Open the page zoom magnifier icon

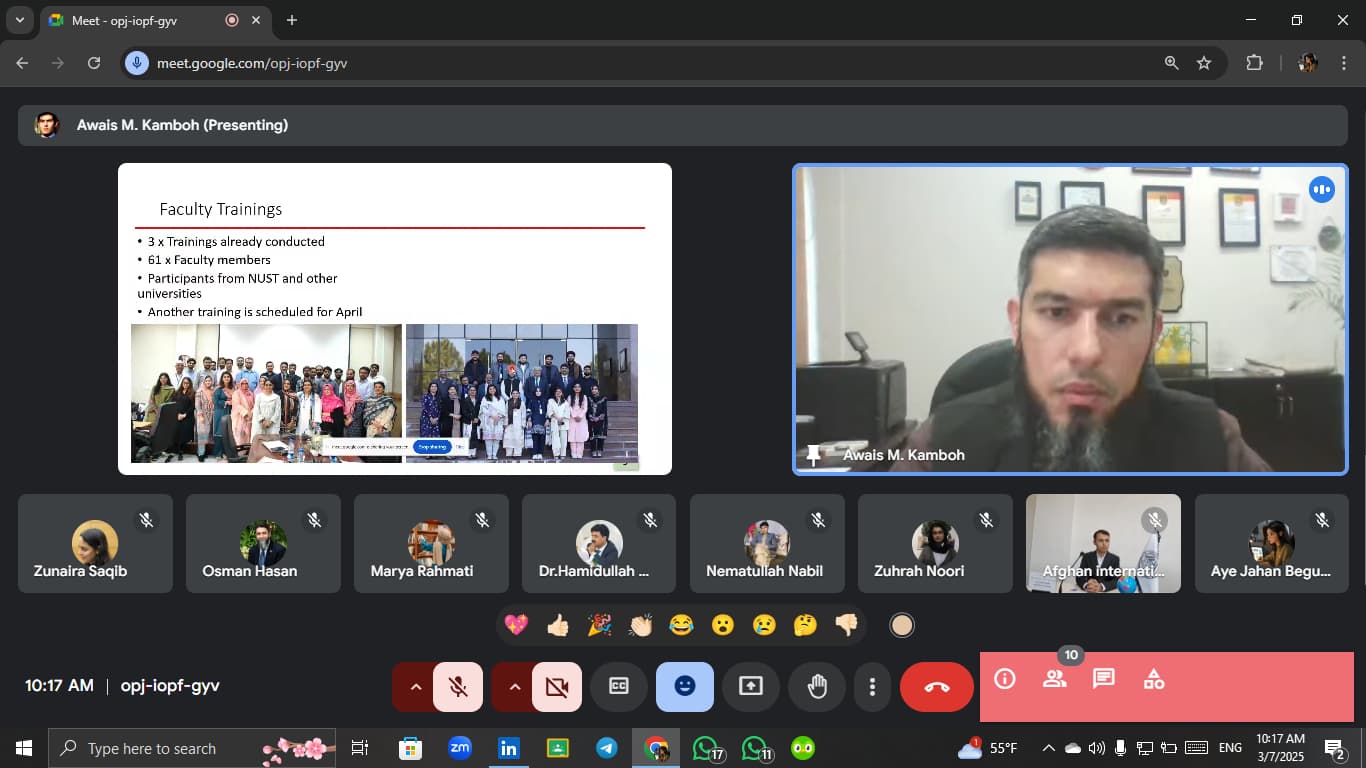tap(1171, 63)
